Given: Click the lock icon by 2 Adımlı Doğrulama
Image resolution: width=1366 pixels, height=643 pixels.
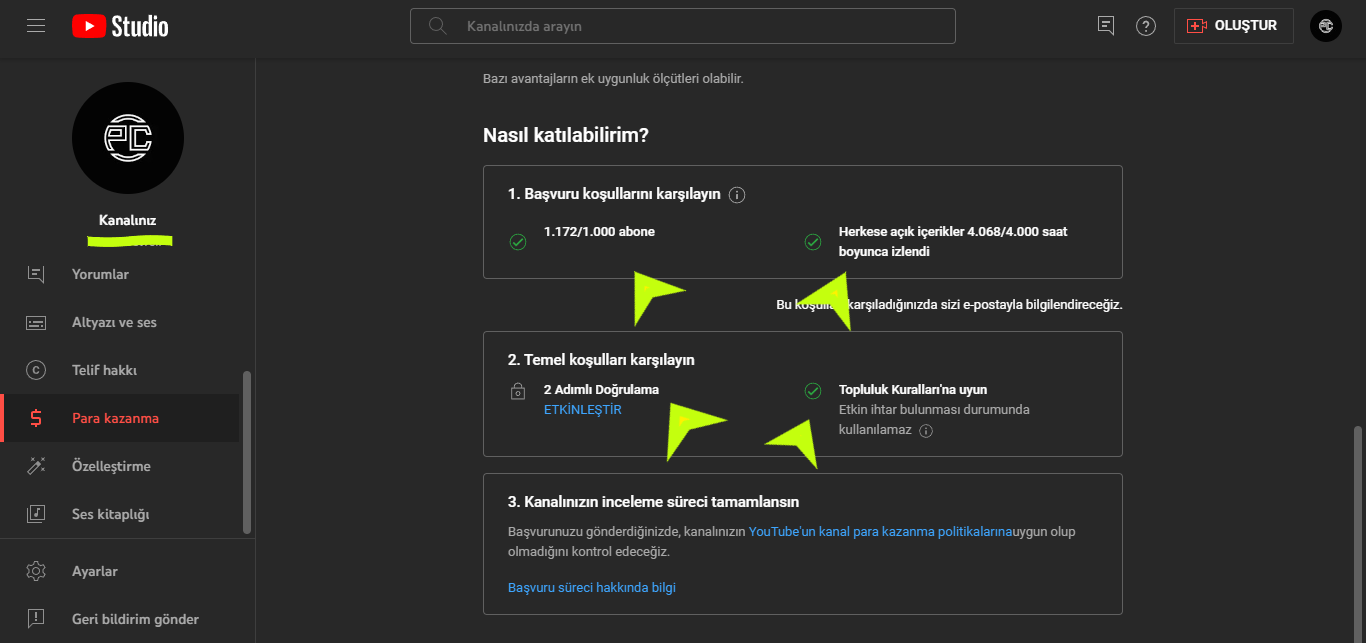Looking at the screenshot, I should coord(518,391).
